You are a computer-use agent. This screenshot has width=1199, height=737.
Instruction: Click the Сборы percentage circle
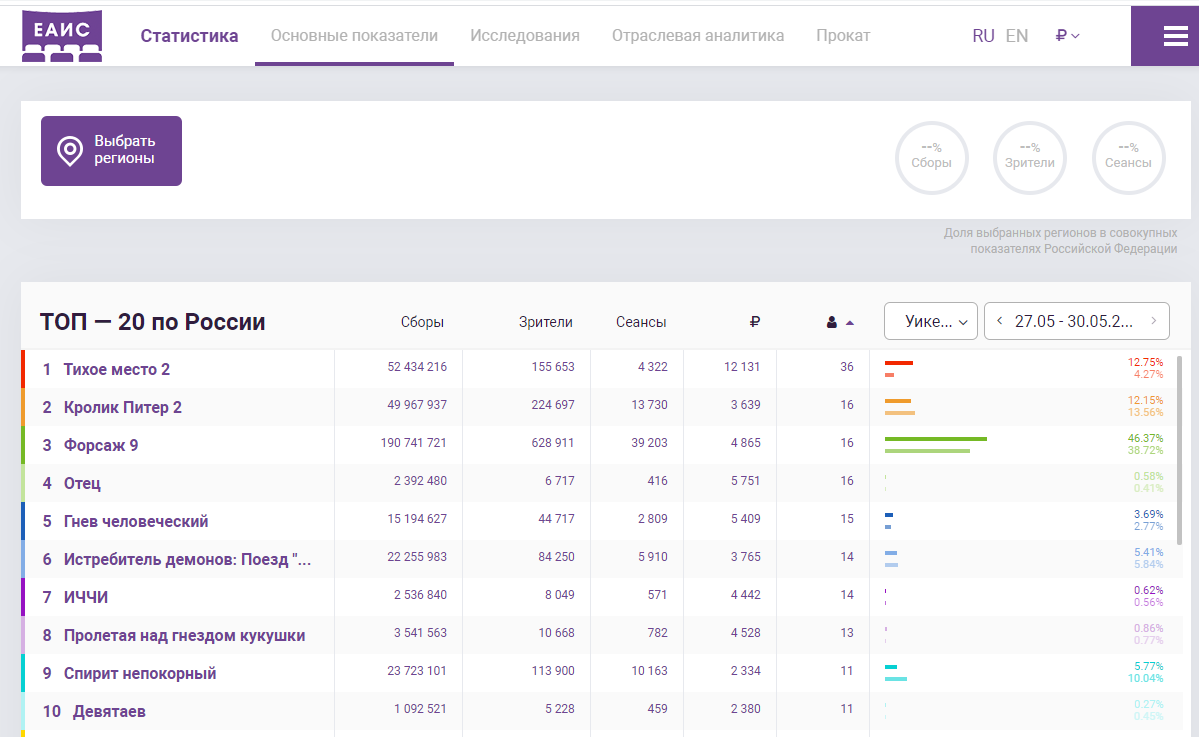931,157
